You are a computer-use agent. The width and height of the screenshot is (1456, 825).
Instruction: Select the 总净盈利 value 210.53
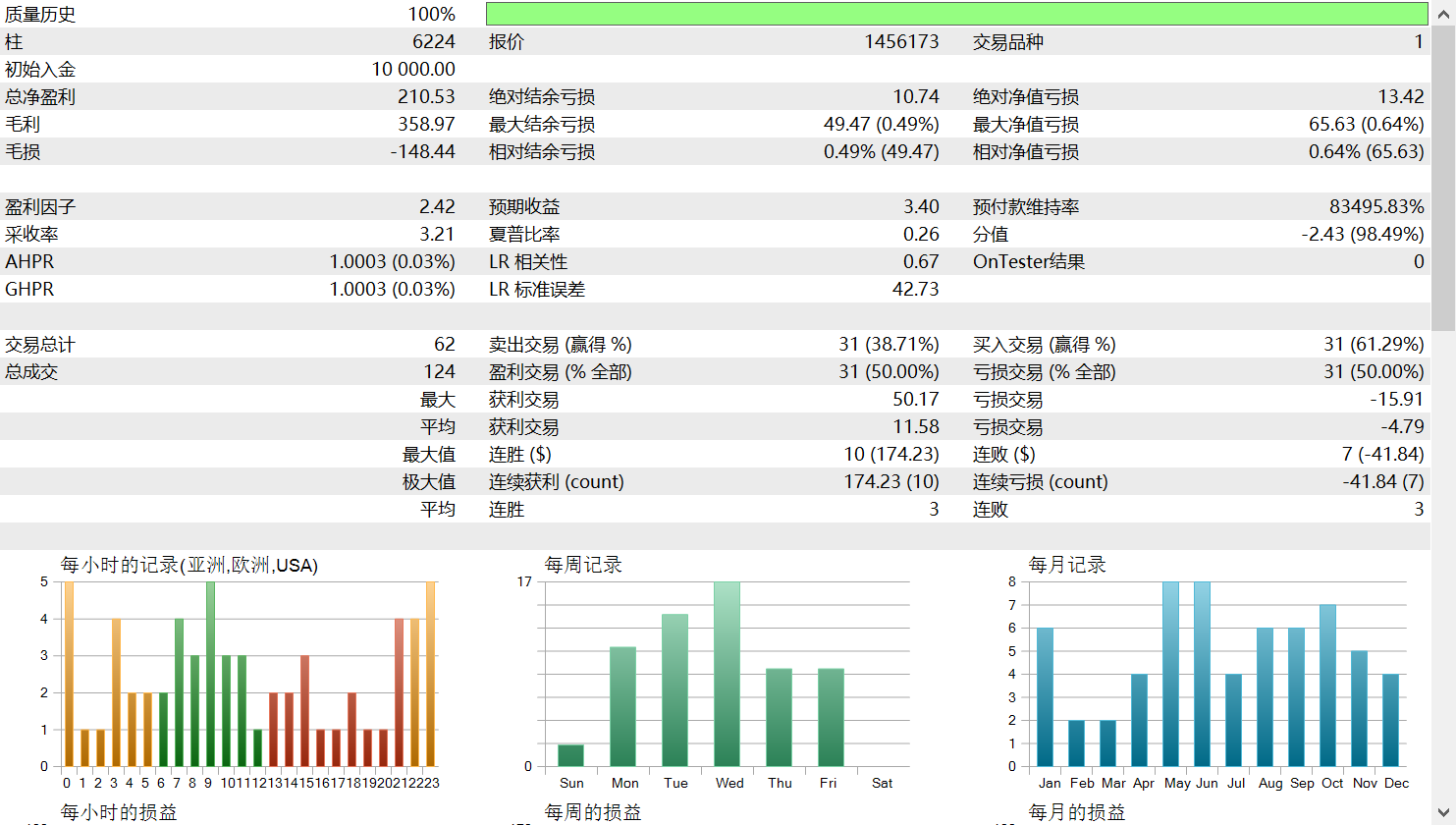point(432,96)
